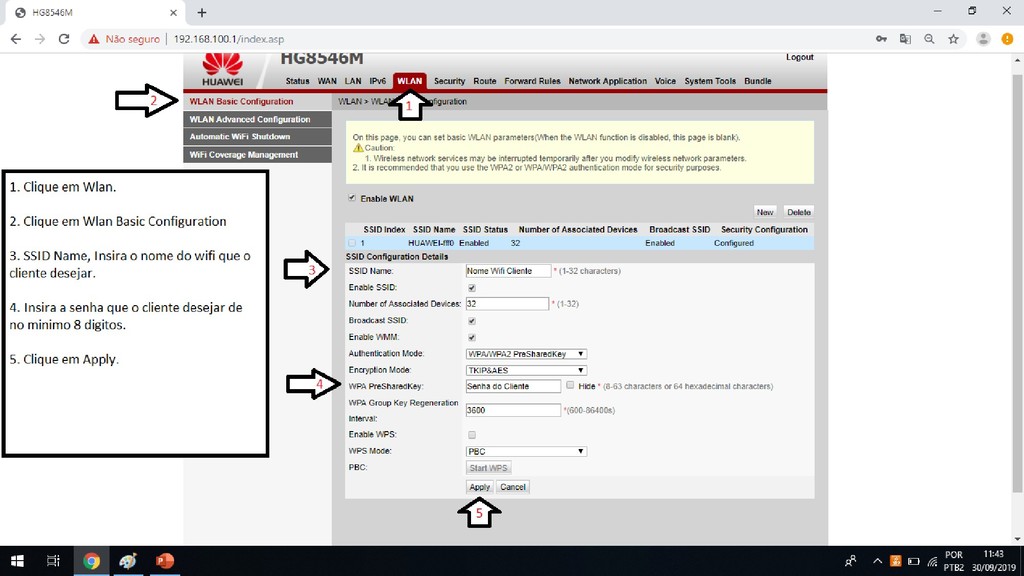This screenshot has width=1024, height=576.
Task: Open the Paint taskbar icon
Action: coord(128,561)
